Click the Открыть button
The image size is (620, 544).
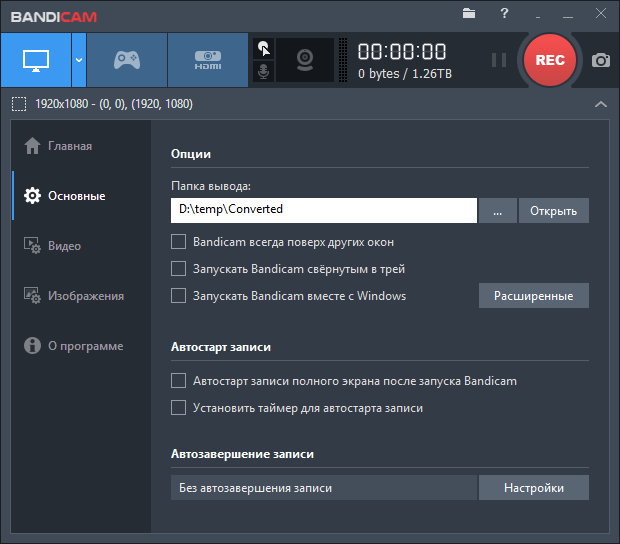(554, 210)
